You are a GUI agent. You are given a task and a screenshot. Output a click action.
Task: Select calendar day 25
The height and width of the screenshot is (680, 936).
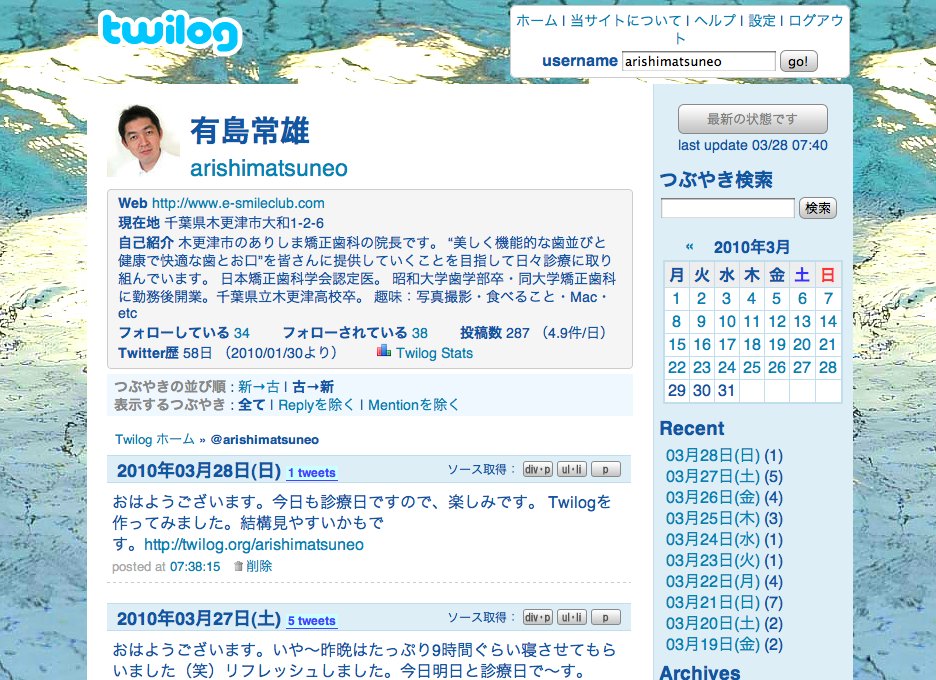[x=752, y=368]
